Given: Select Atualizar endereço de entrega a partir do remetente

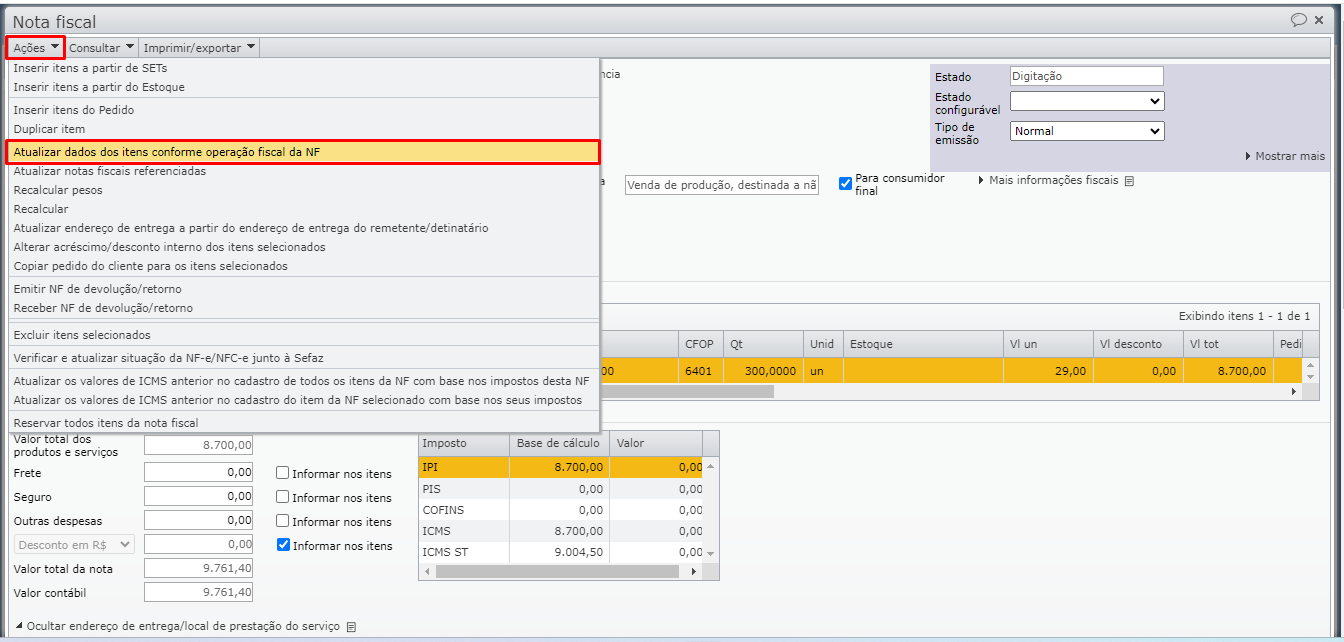Looking at the screenshot, I should coord(304,228).
